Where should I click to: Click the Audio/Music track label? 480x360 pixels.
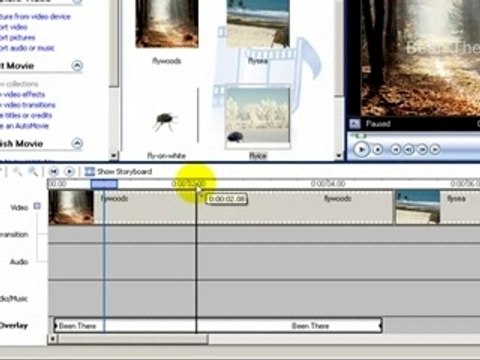pos(14,299)
